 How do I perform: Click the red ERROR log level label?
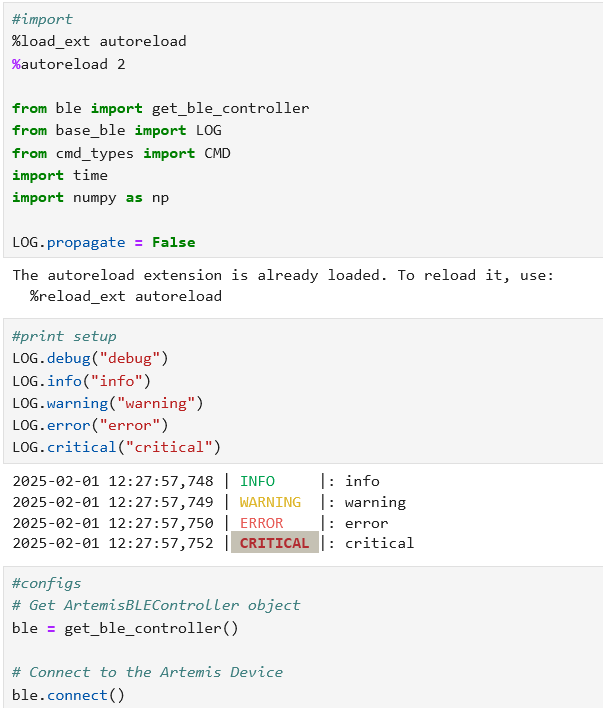(x=261, y=523)
